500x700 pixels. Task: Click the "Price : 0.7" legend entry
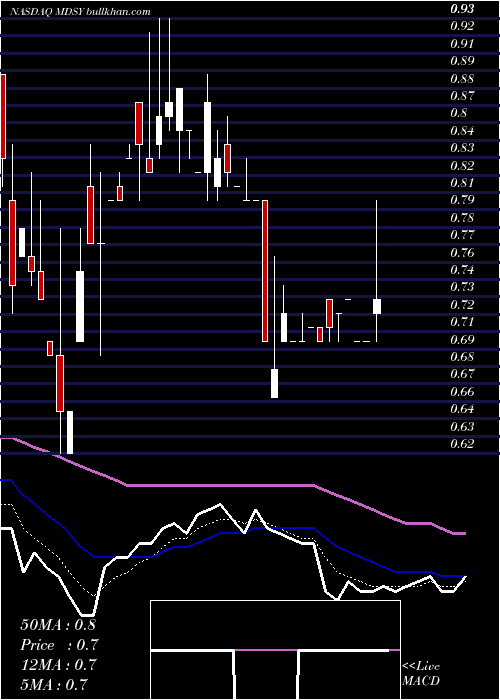pyautogui.click(x=59, y=645)
